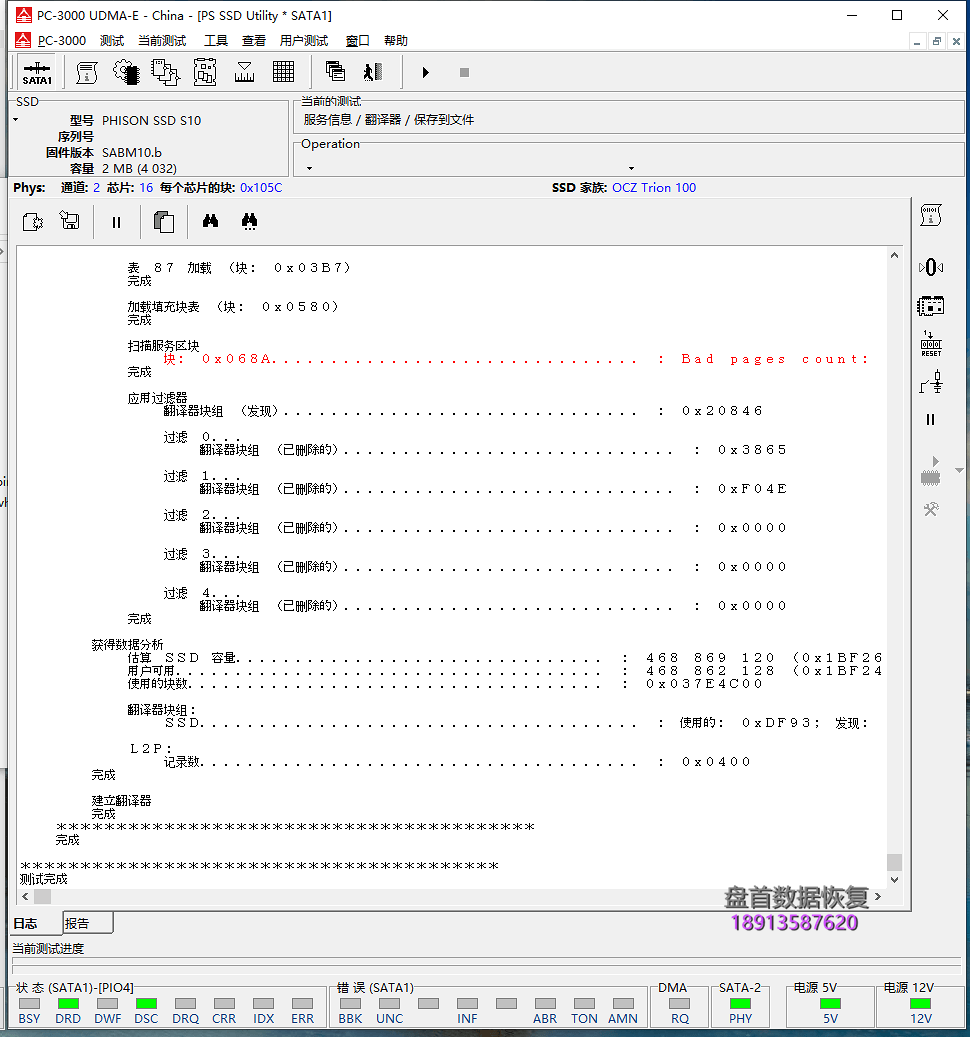
Task: Start test with the play arrow
Action: (425, 72)
